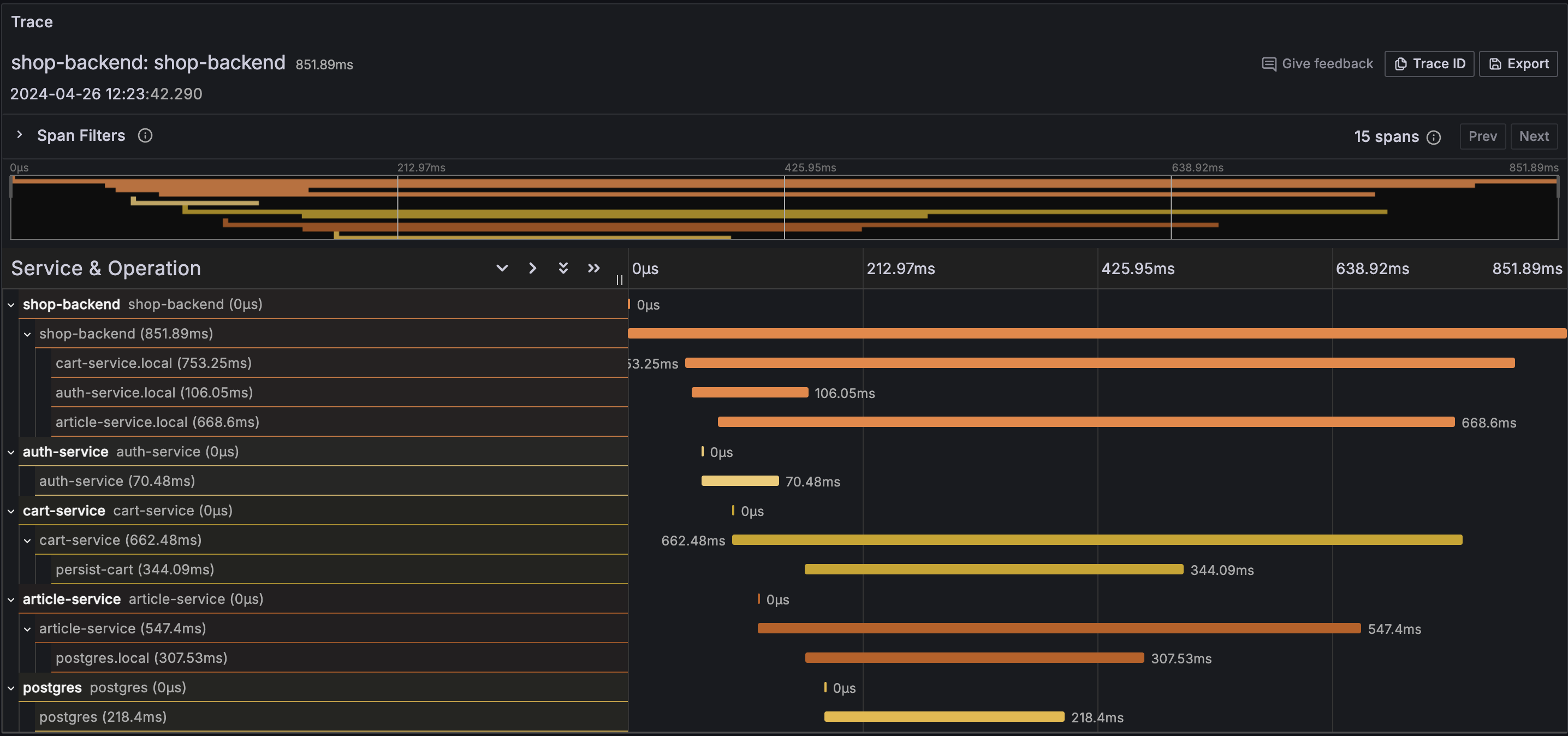The width and height of the screenshot is (1568, 736).
Task: Click the Give feedback speech bubble icon
Action: [1270, 63]
